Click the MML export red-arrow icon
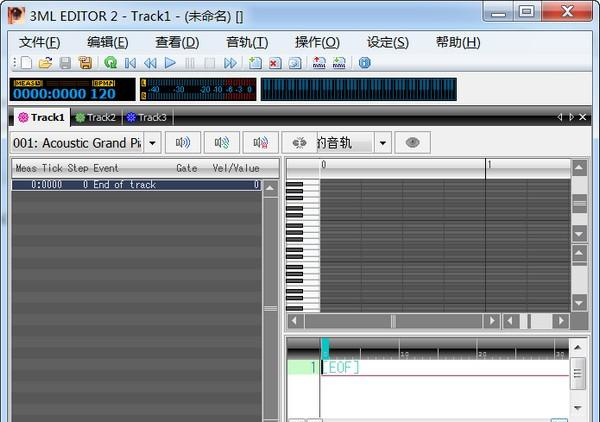Screen dimensions: 600x422 (x=319, y=62)
